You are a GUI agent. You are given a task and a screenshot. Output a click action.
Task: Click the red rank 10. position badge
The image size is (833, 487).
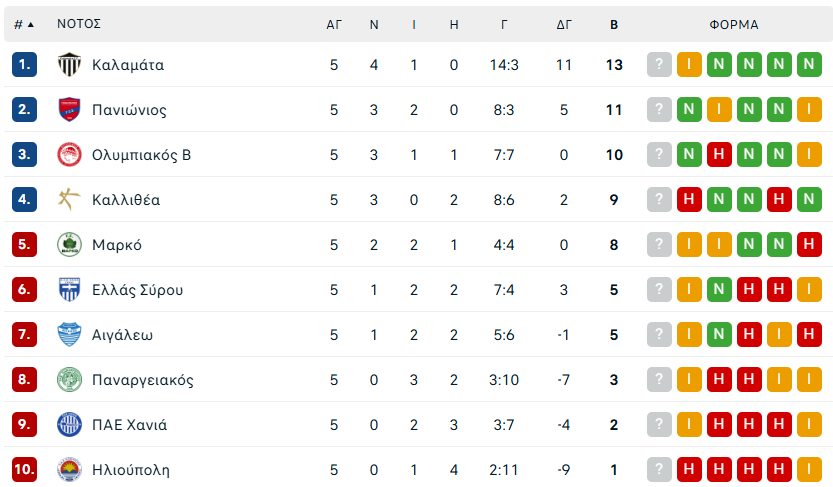[24, 469]
